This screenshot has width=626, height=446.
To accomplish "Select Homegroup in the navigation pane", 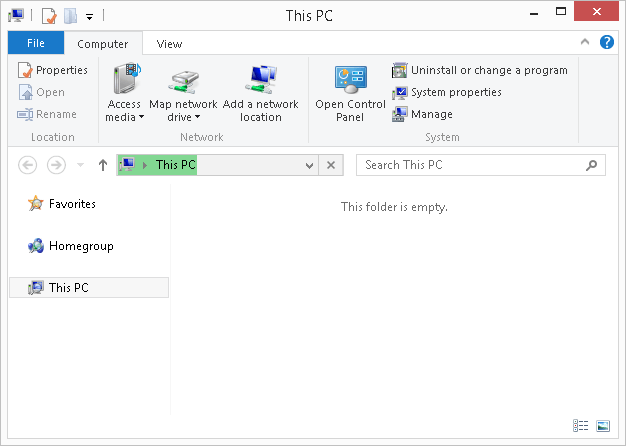I will click(71, 246).
